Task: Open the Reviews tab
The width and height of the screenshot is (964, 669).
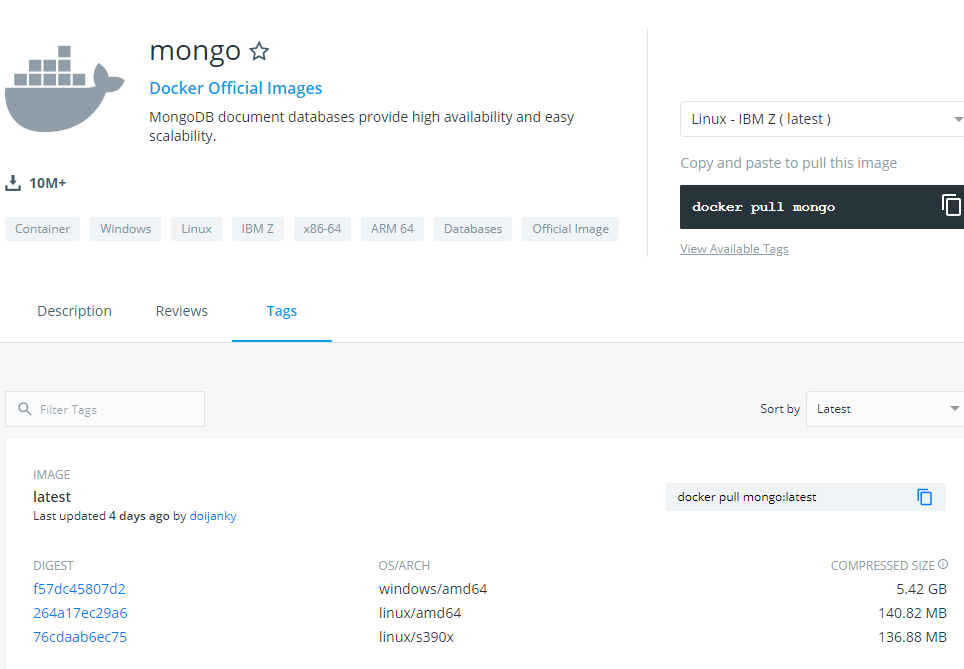Action: (x=181, y=311)
